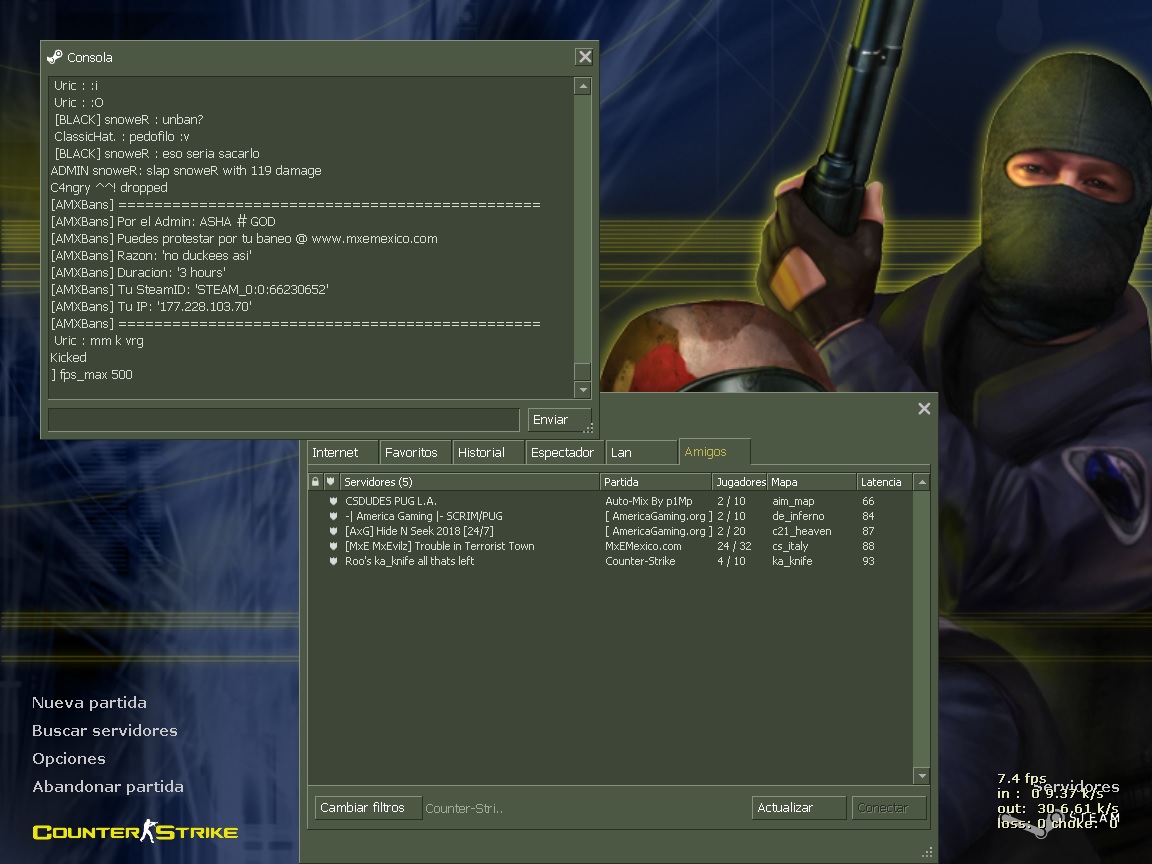Click the Conectar button

click(888, 807)
